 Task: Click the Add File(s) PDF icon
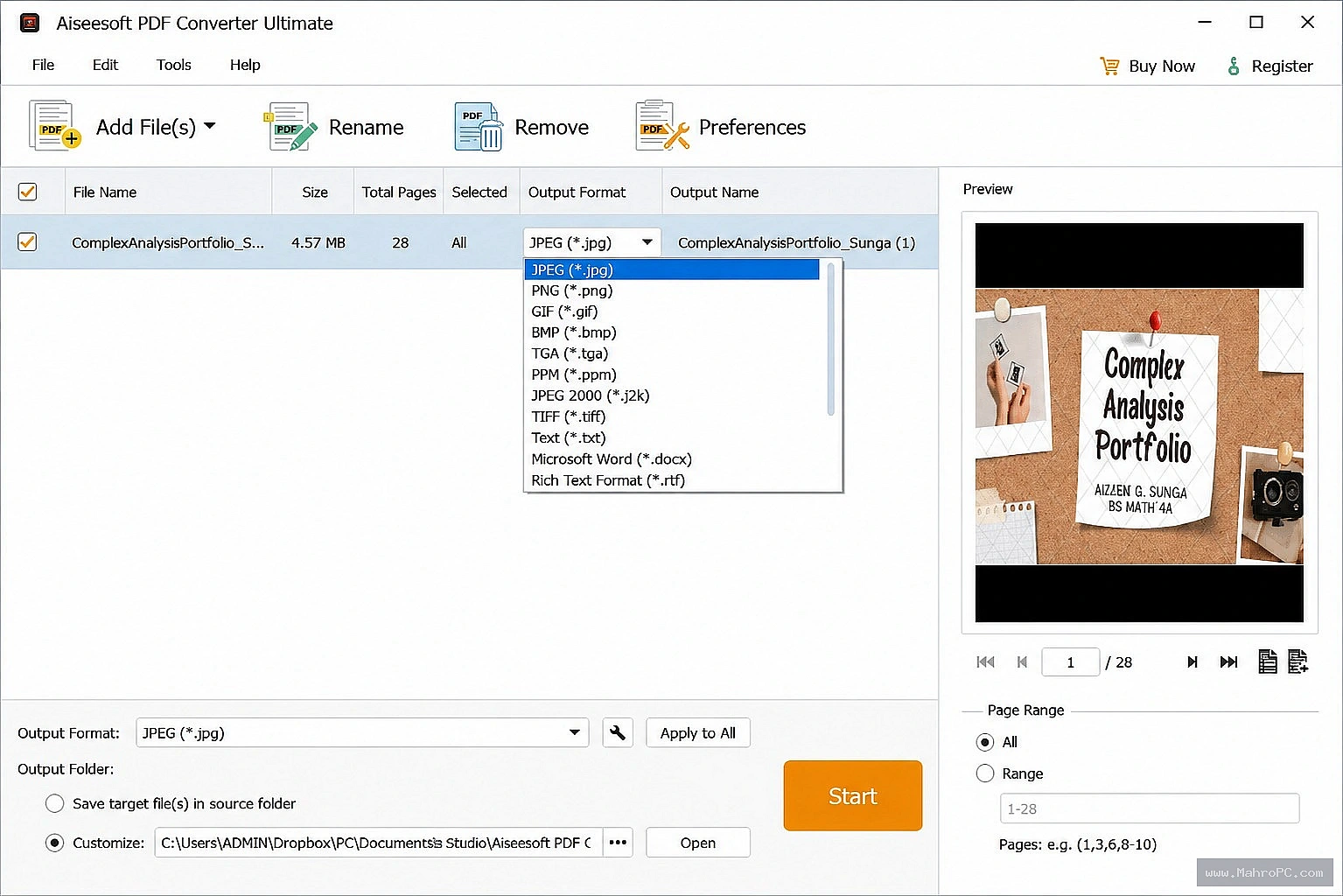54,126
